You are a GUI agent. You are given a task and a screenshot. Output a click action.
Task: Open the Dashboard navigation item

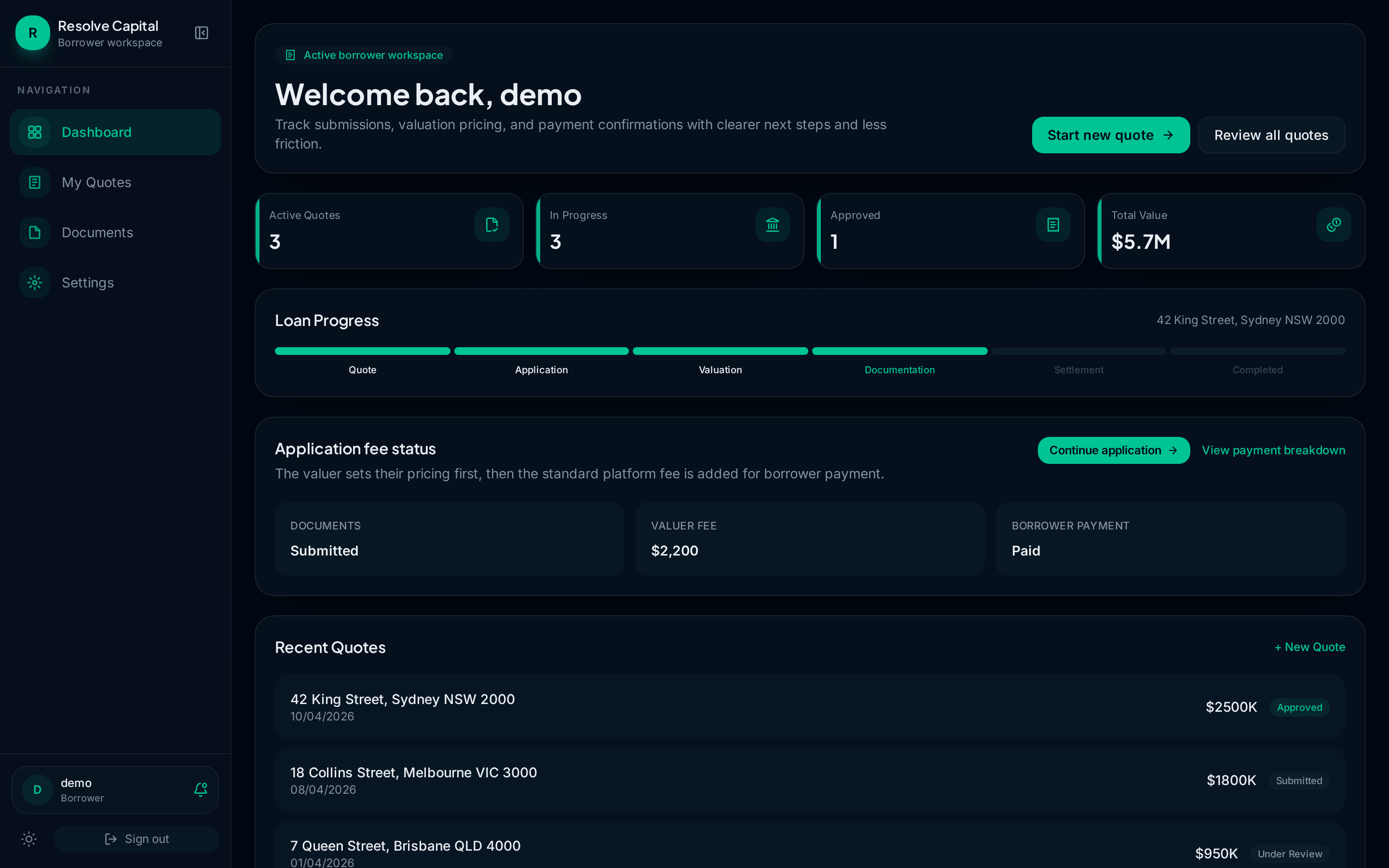coord(115,132)
